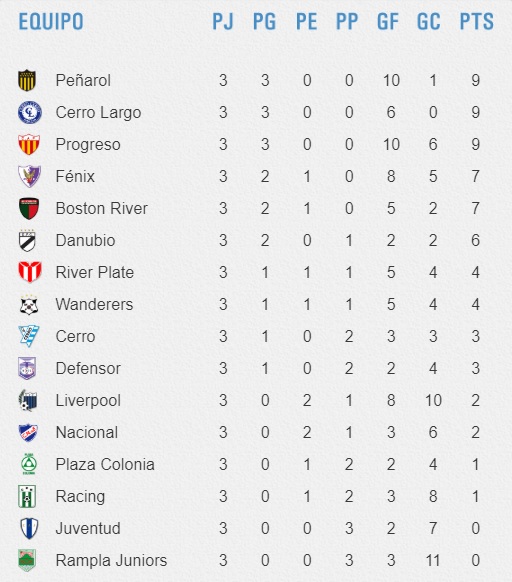Click the Liverpool team crest
The image size is (512, 582).
click(28, 400)
